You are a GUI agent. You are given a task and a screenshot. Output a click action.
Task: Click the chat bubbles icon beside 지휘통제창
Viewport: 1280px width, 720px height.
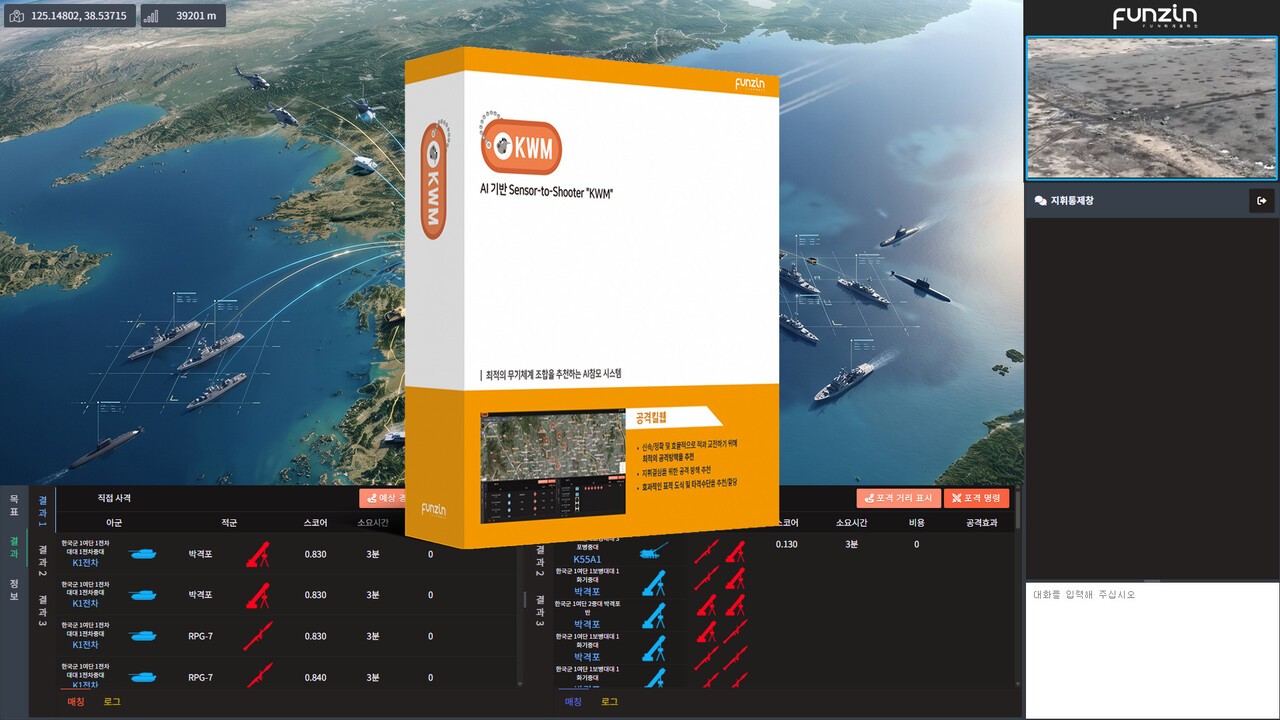[x=1040, y=201]
